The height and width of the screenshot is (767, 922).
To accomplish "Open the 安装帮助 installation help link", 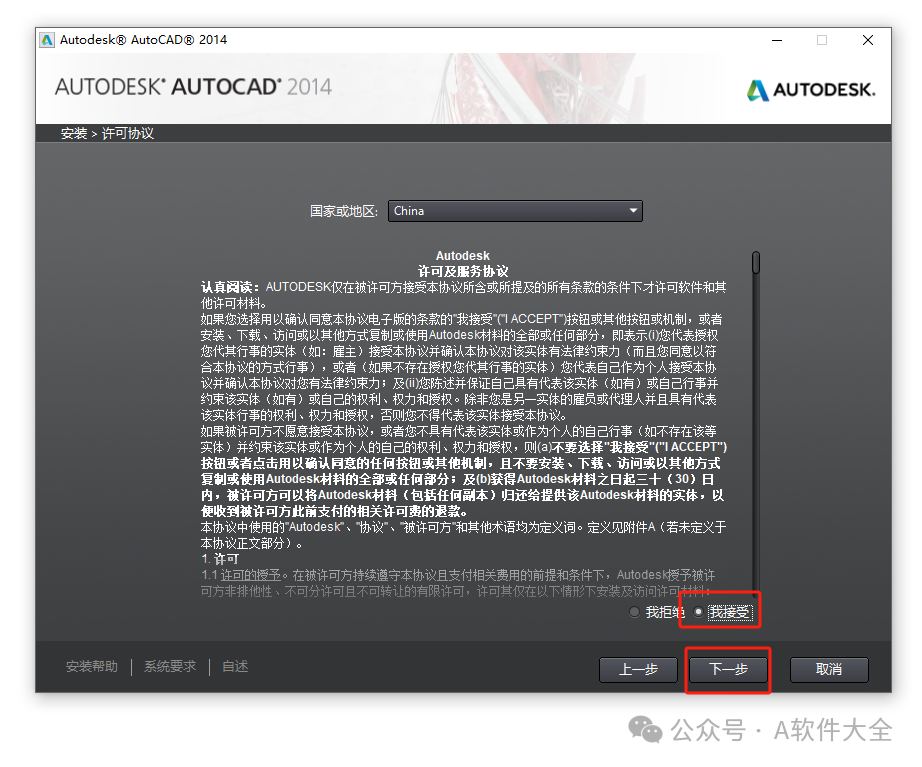I will pos(92,666).
